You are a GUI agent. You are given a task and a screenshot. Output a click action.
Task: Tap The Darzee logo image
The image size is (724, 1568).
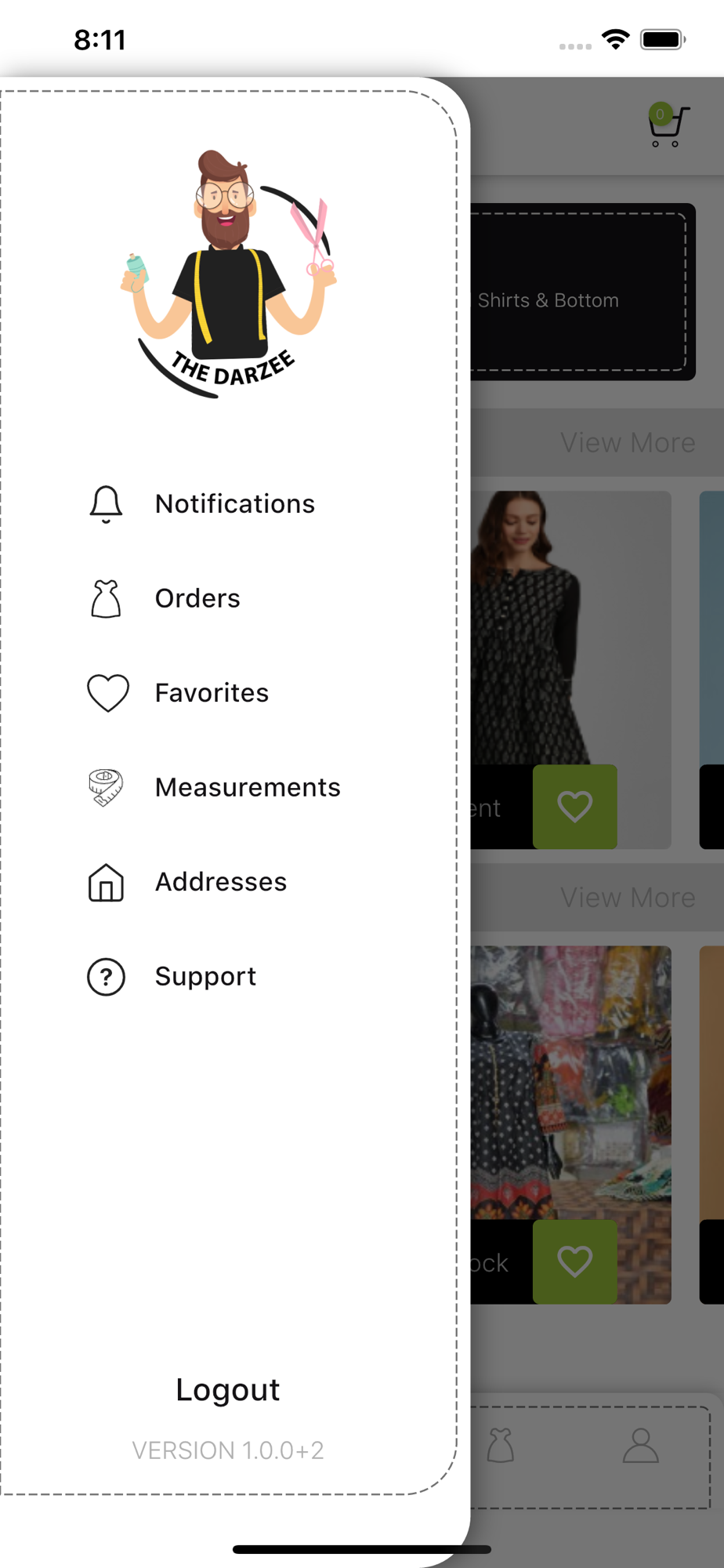tap(229, 274)
